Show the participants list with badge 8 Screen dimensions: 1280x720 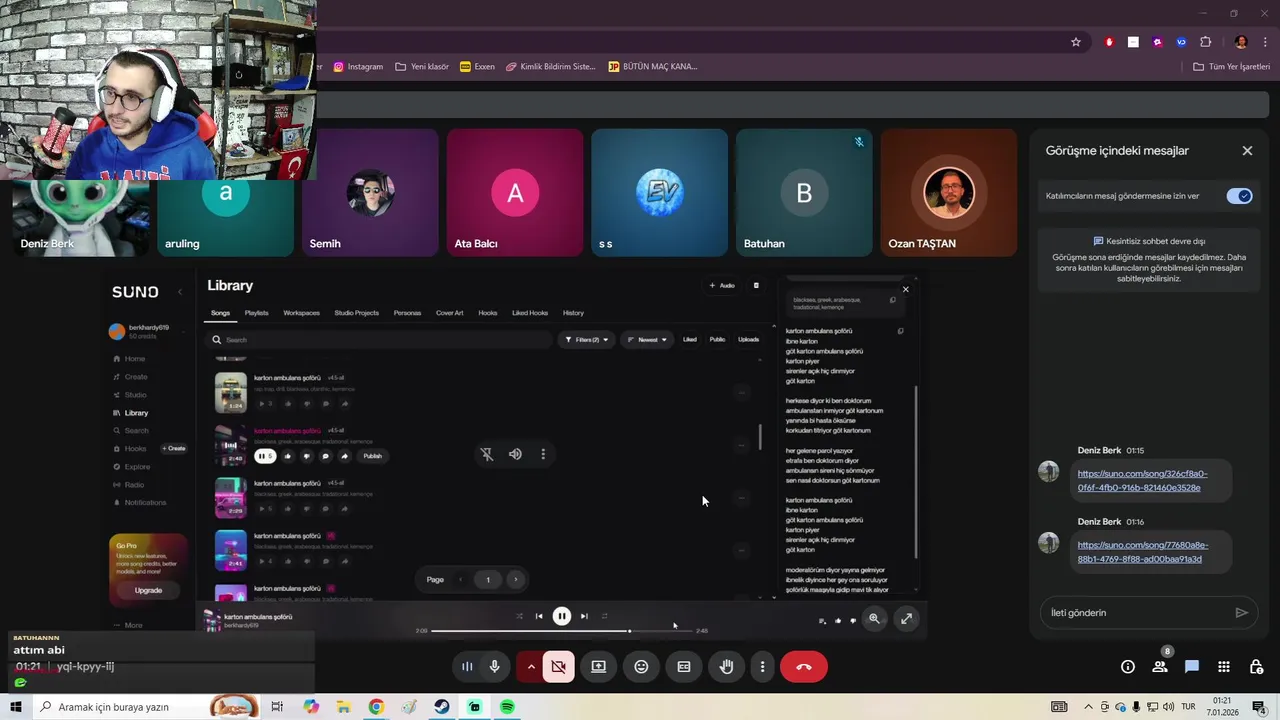coord(1160,667)
